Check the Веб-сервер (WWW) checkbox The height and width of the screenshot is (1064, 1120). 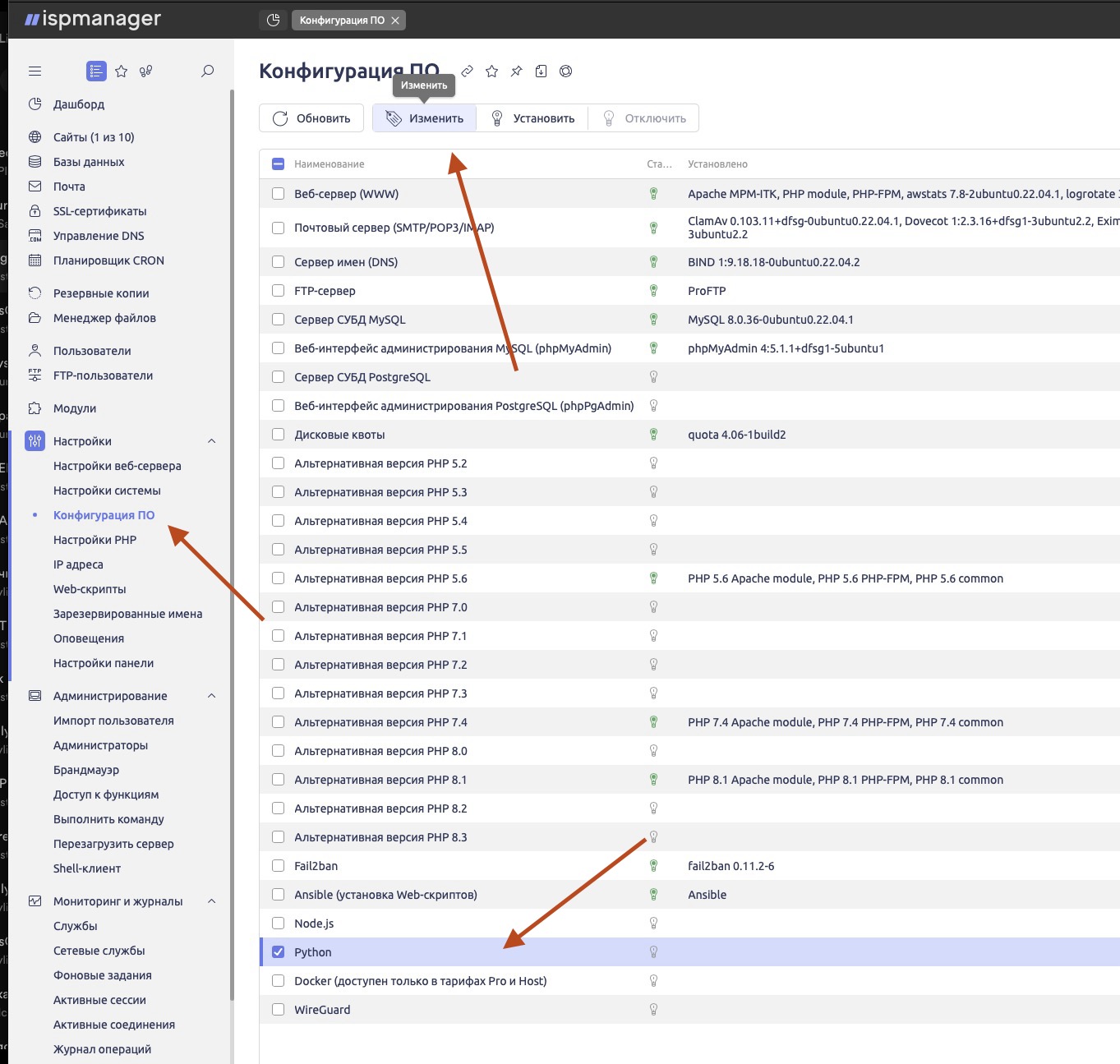[278, 194]
